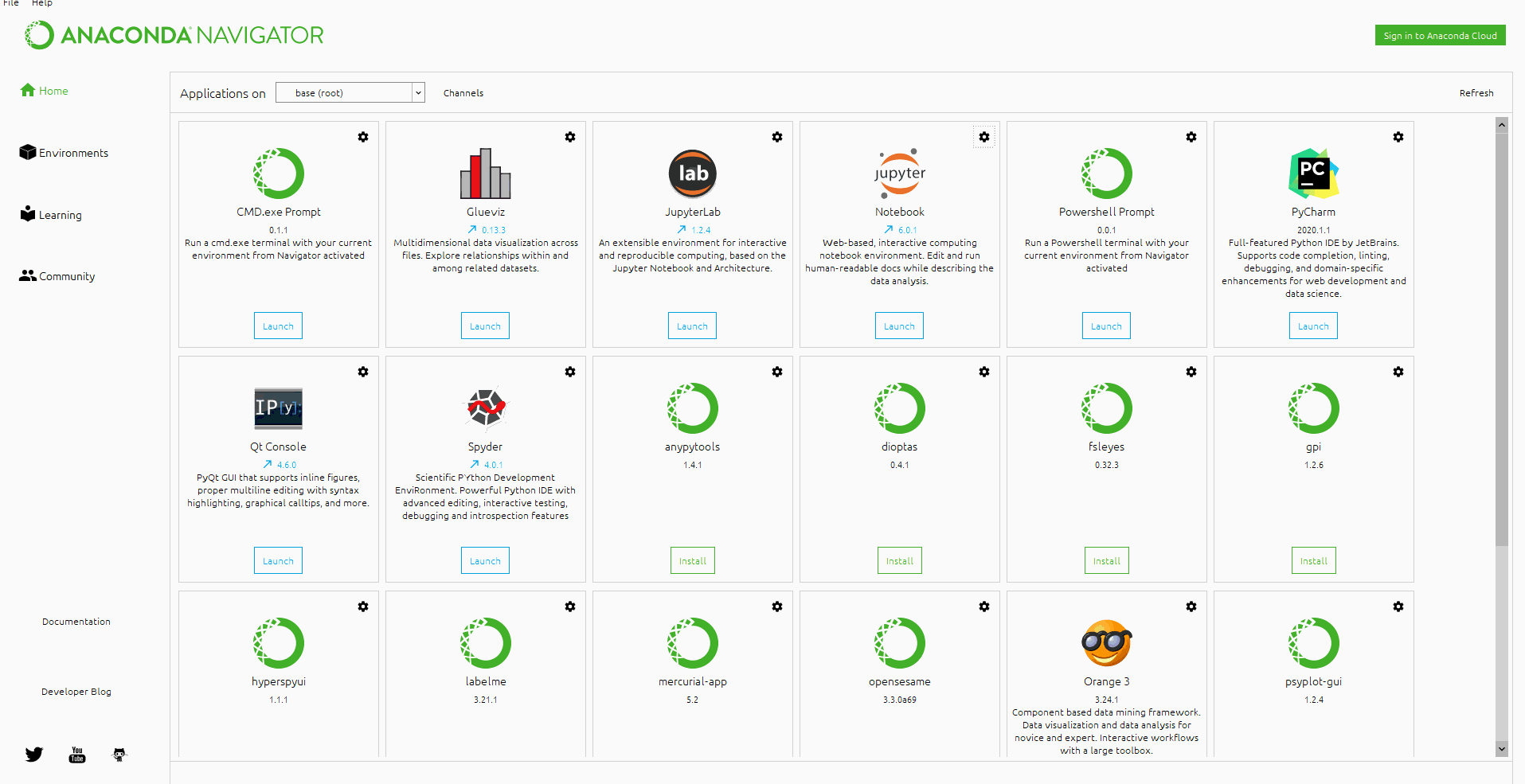1525x784 pixels.
Task: Click the scrollbar down arrow
Action: point(1502,749)
